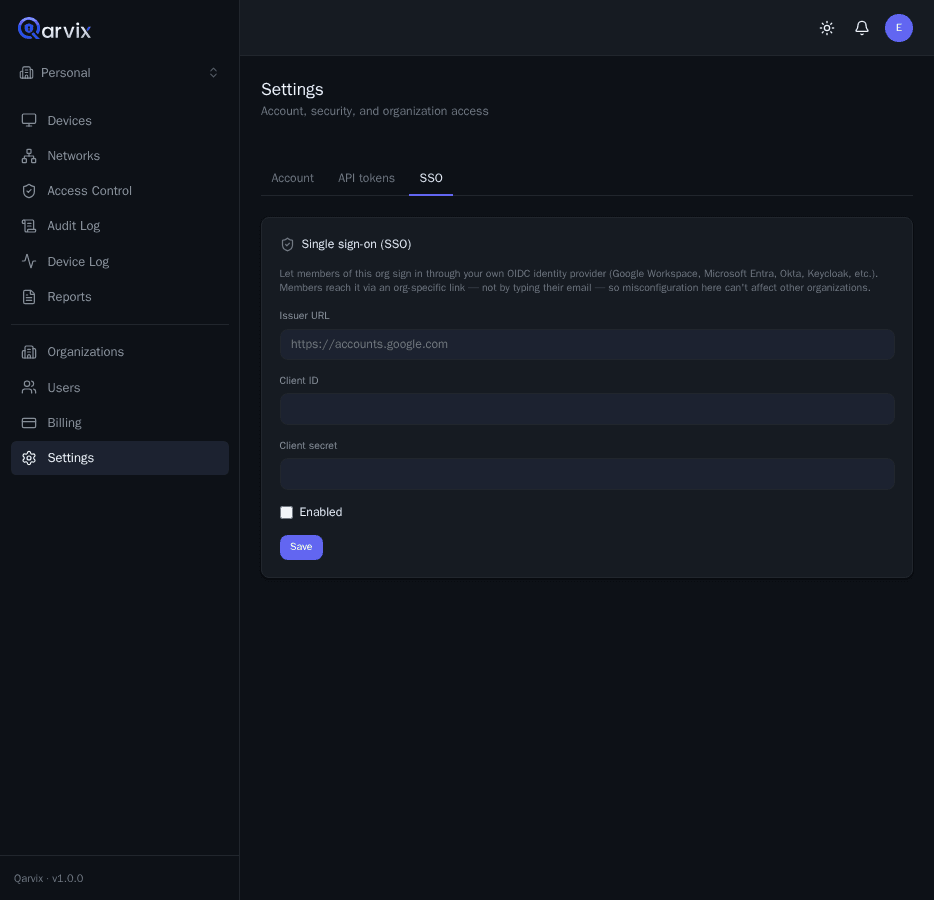Screen dimensions: 934x900
Task: Open the Reports document icon
Action: (29, 297)
